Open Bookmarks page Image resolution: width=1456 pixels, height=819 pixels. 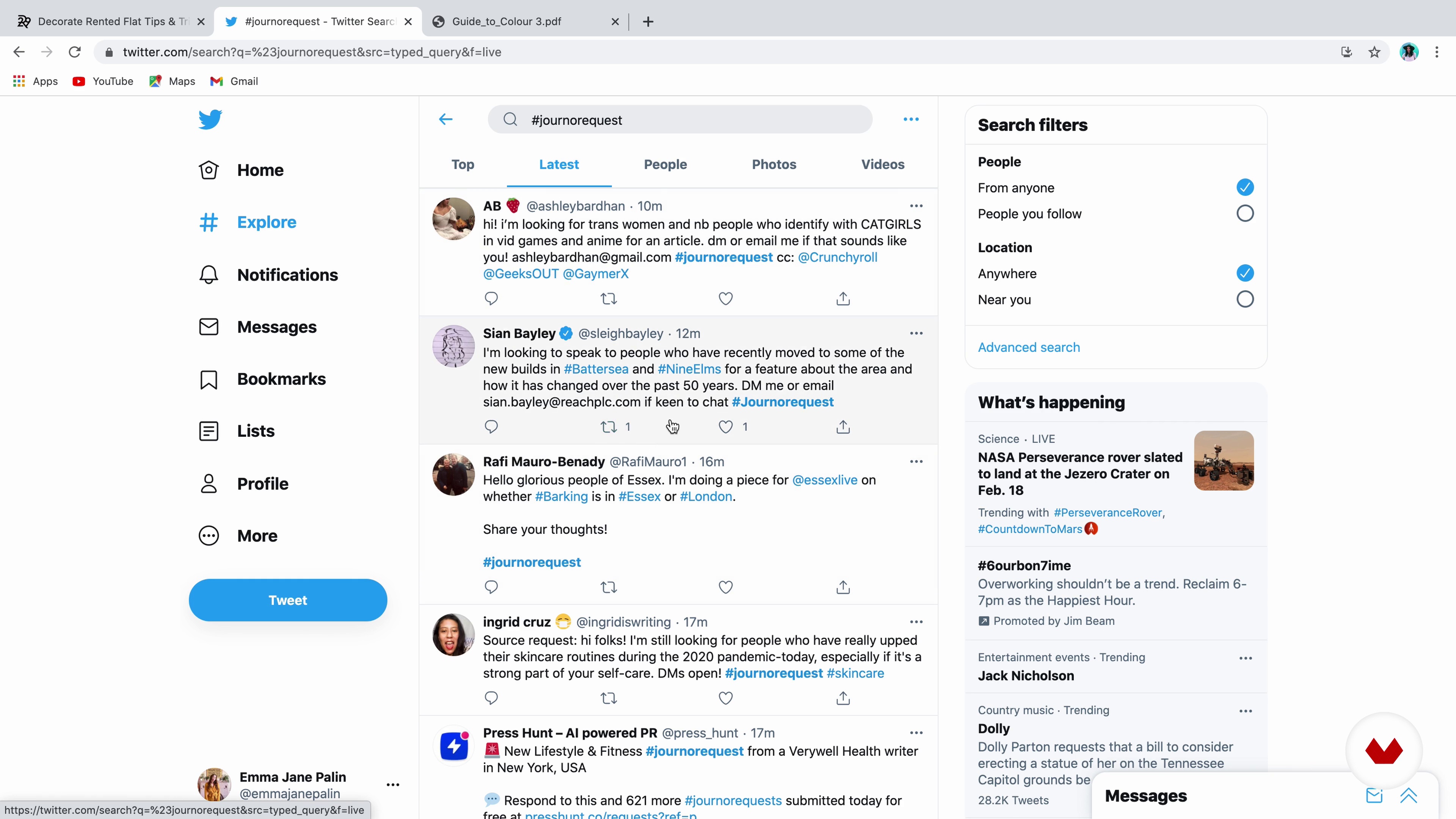pyautogui.click(x=262, y=379)
